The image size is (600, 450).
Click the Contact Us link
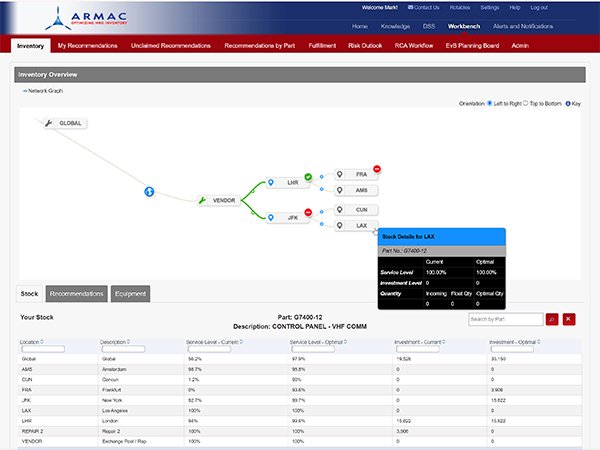point(424,8)
